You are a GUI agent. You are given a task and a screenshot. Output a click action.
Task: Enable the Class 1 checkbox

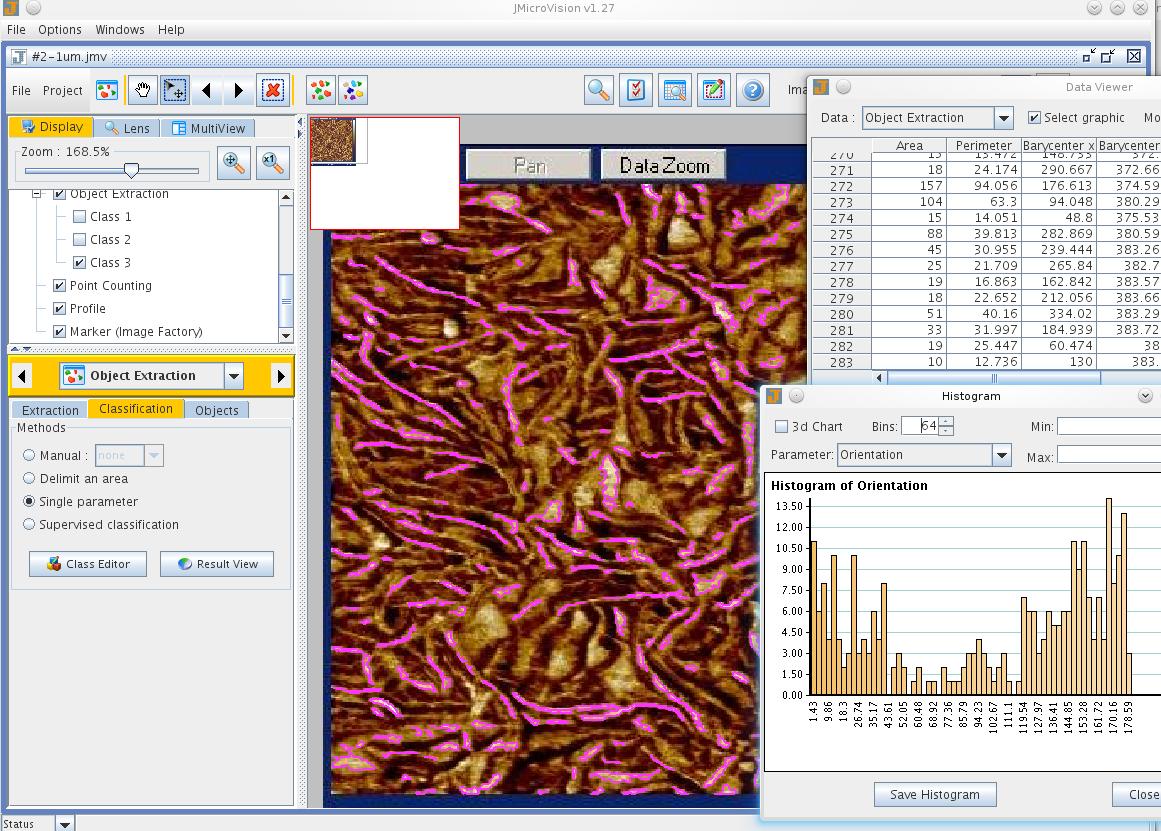(80, 216)
